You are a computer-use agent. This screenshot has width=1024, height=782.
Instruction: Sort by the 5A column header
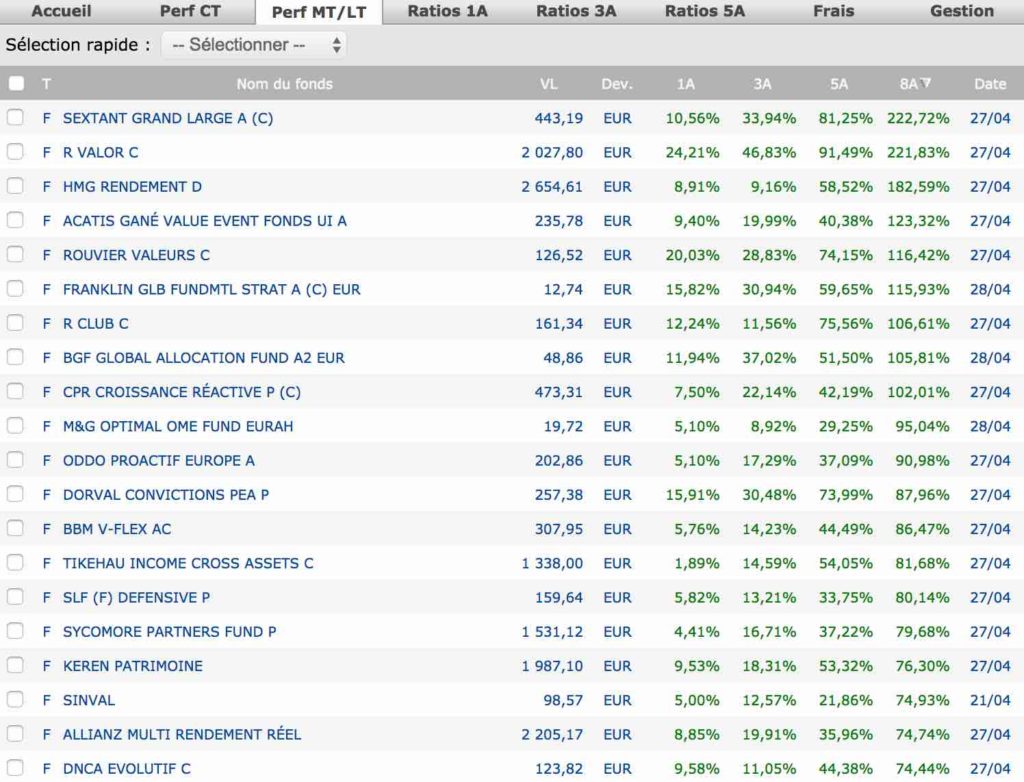(839, 84)
